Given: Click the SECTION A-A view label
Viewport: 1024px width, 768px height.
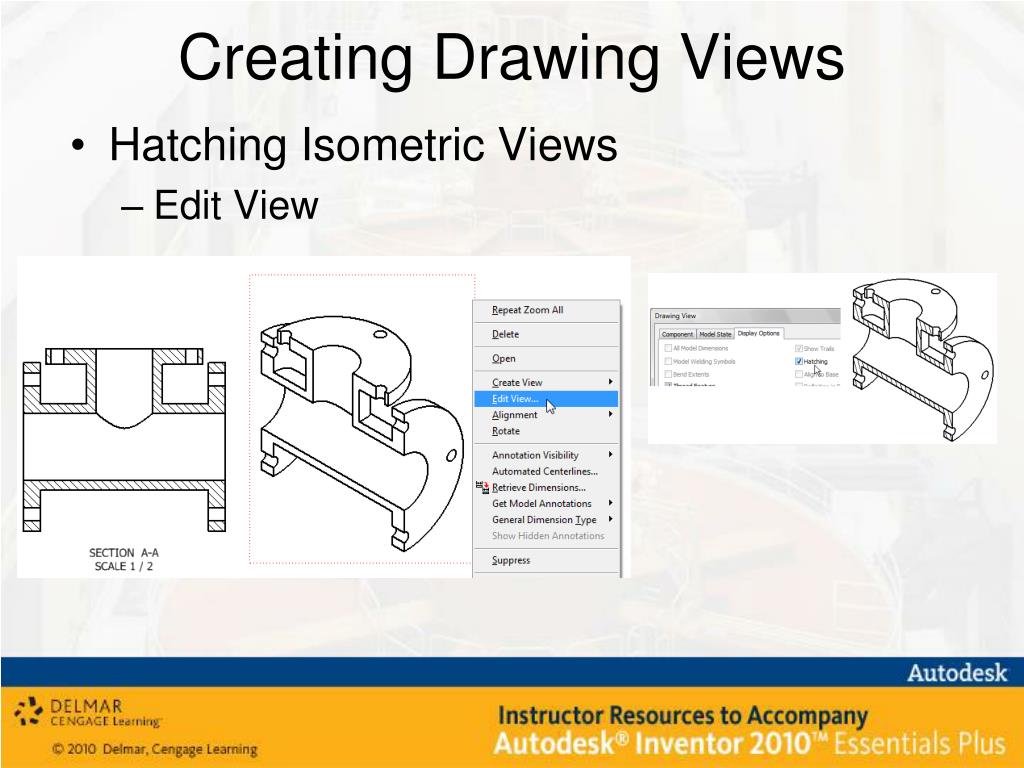Looking at the screenshot, I should click(123, 552).
